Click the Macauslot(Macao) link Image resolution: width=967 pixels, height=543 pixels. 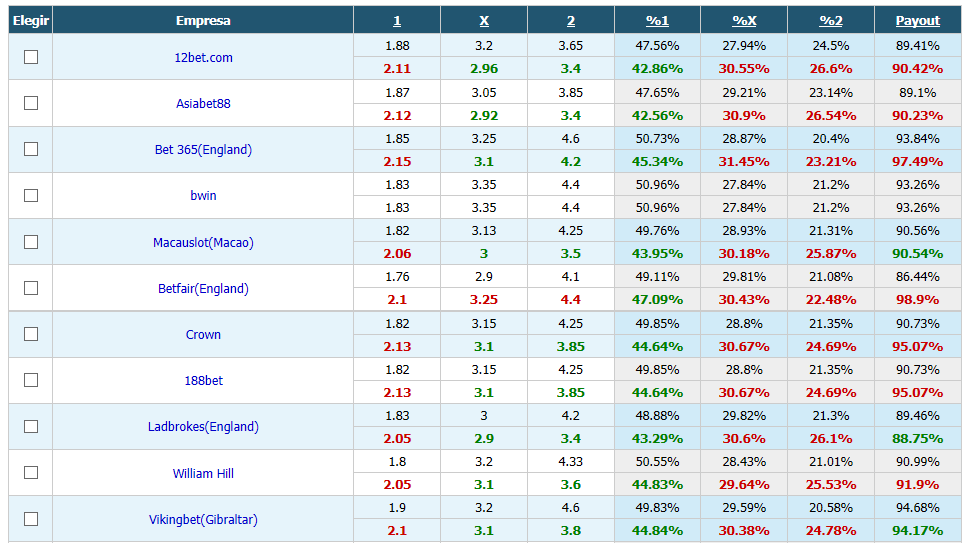point(204,242)
